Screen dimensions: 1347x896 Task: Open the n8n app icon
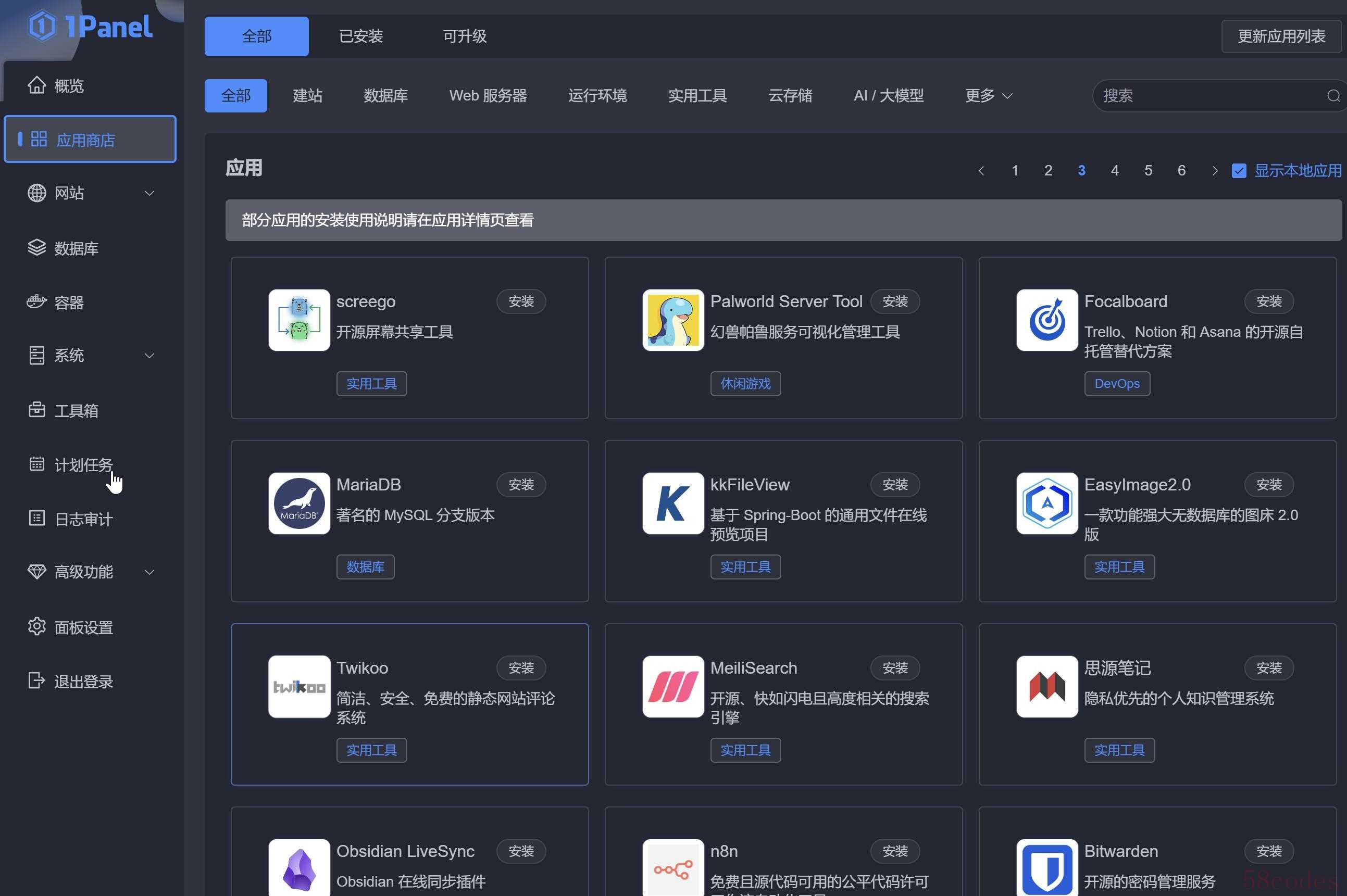[673, 867]
